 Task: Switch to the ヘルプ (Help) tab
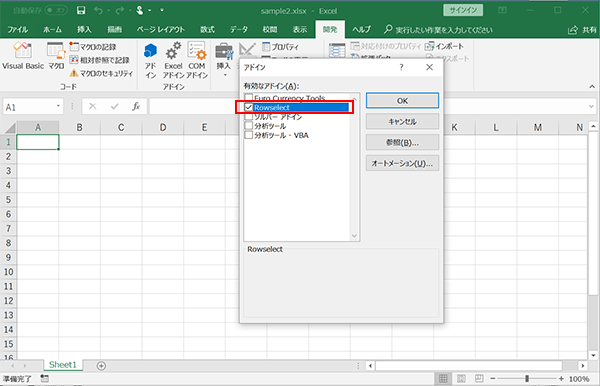(x=362, y=29)
